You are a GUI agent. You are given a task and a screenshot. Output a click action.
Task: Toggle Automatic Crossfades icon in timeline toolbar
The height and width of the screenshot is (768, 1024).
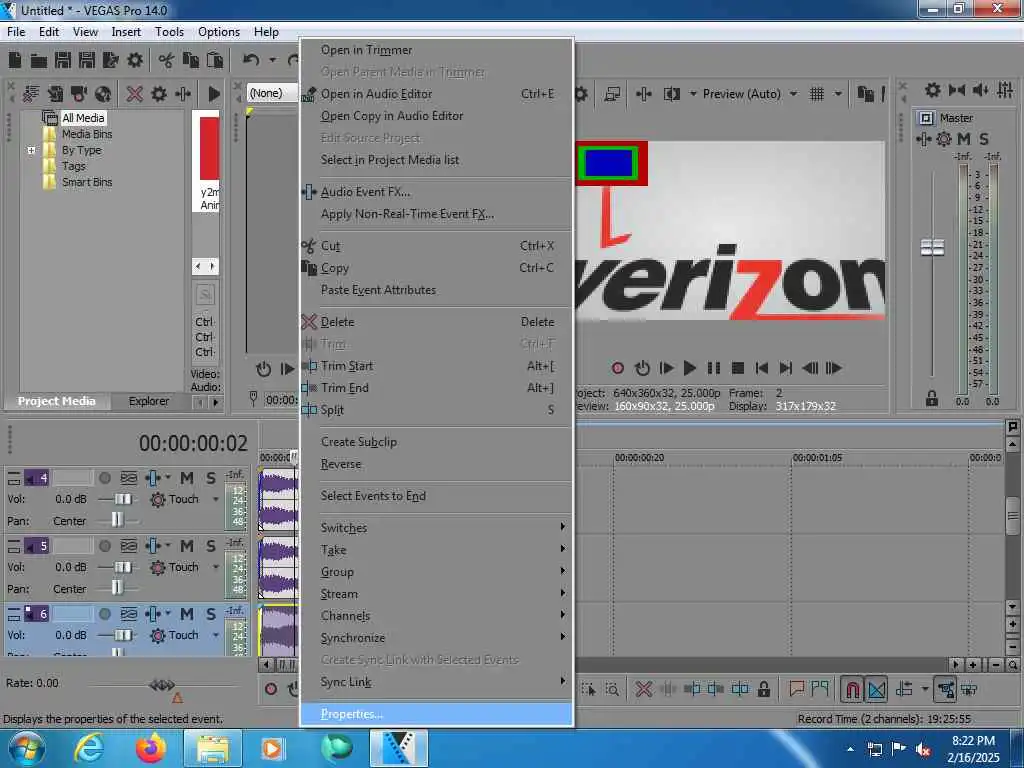(876, 690)
